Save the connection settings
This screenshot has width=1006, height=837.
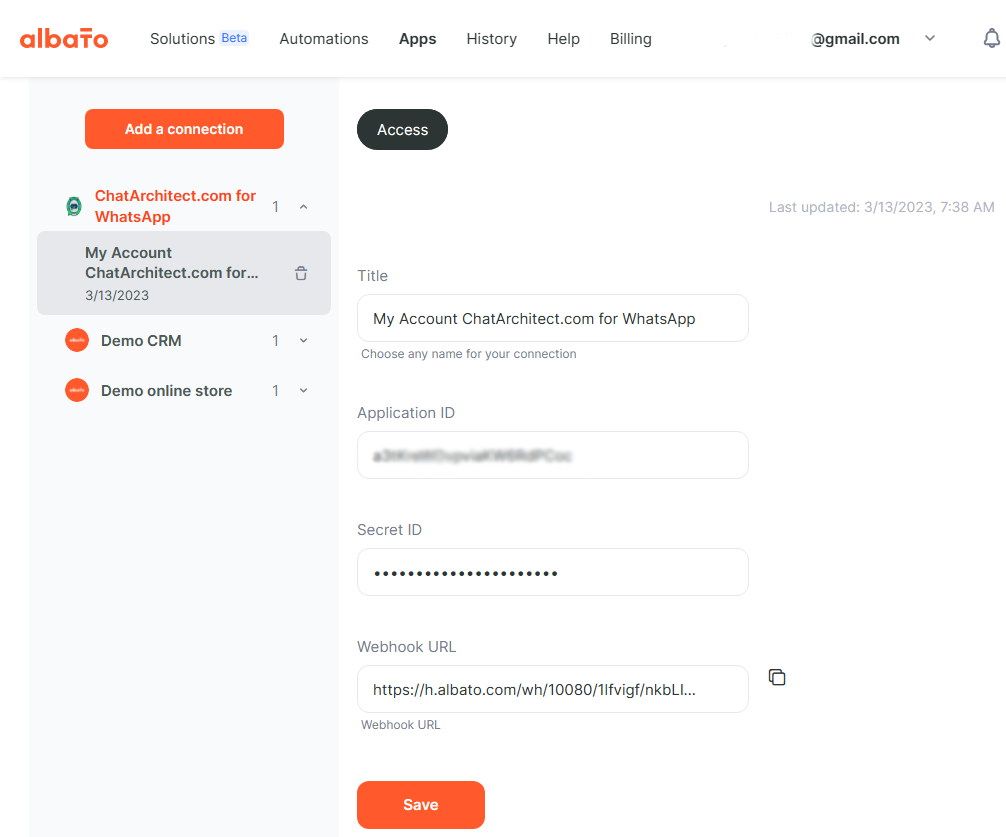[x=421, y=805]
